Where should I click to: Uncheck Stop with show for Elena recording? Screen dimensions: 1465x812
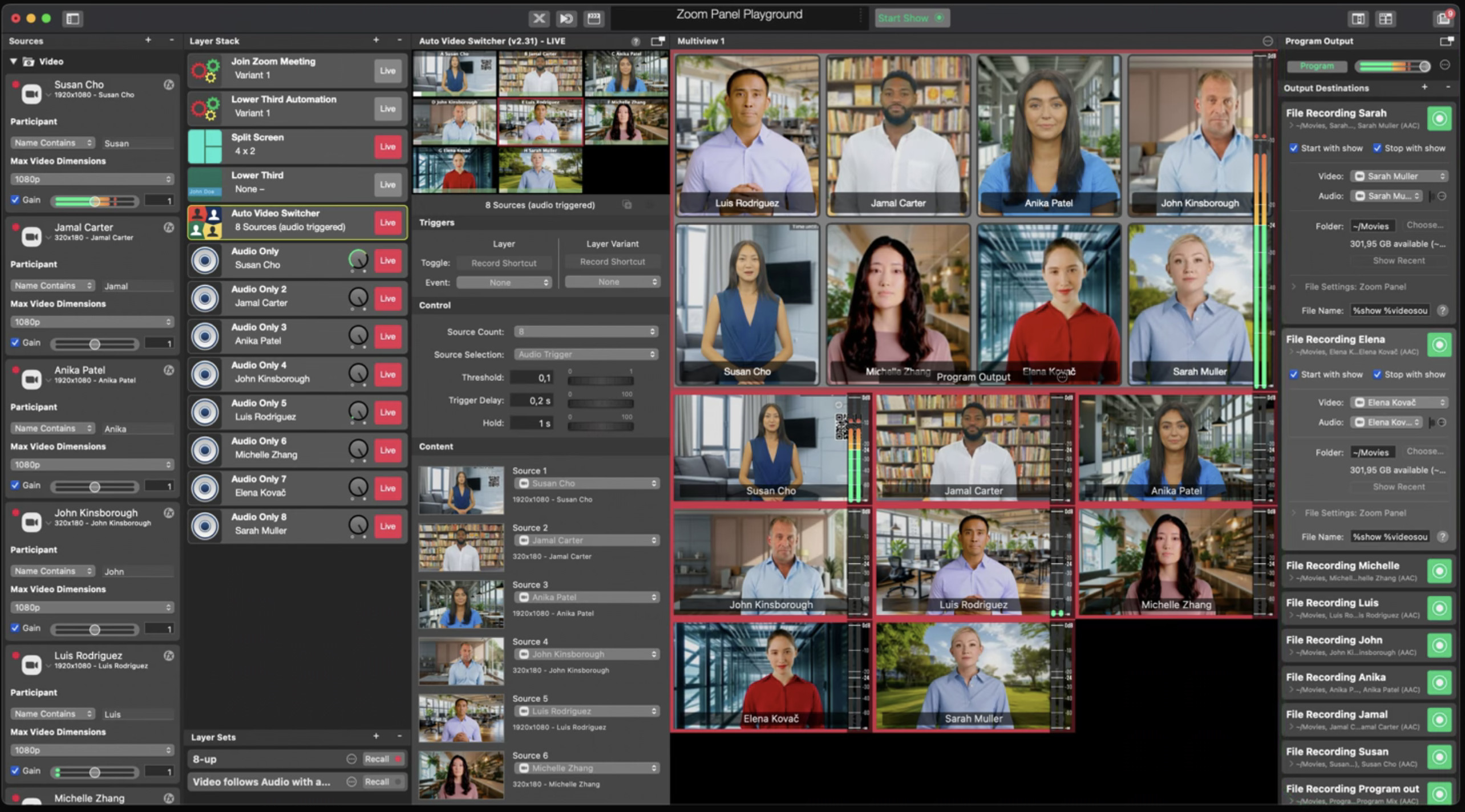pos(1377,375)
